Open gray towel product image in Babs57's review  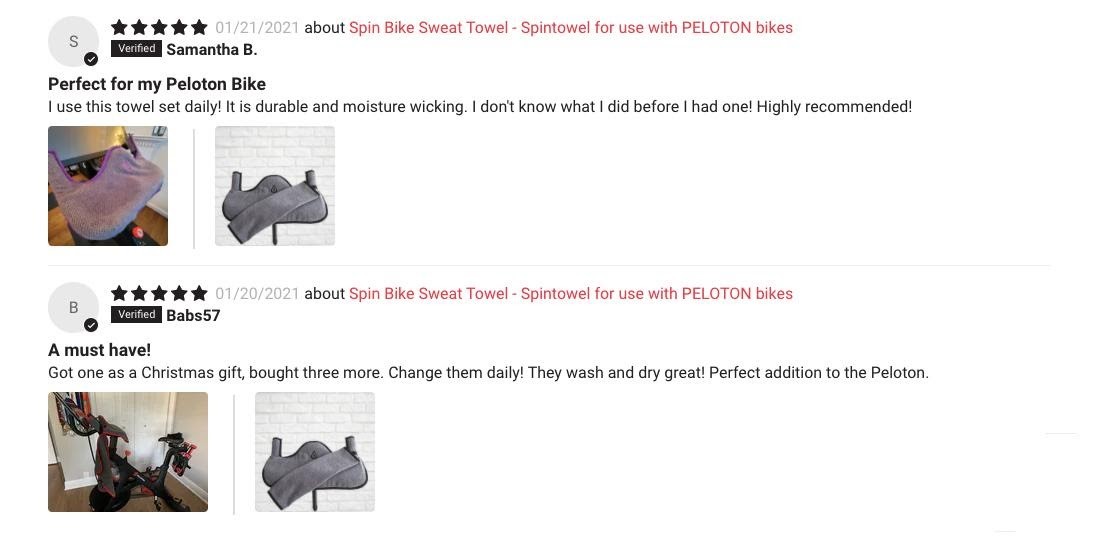(315, 452)
